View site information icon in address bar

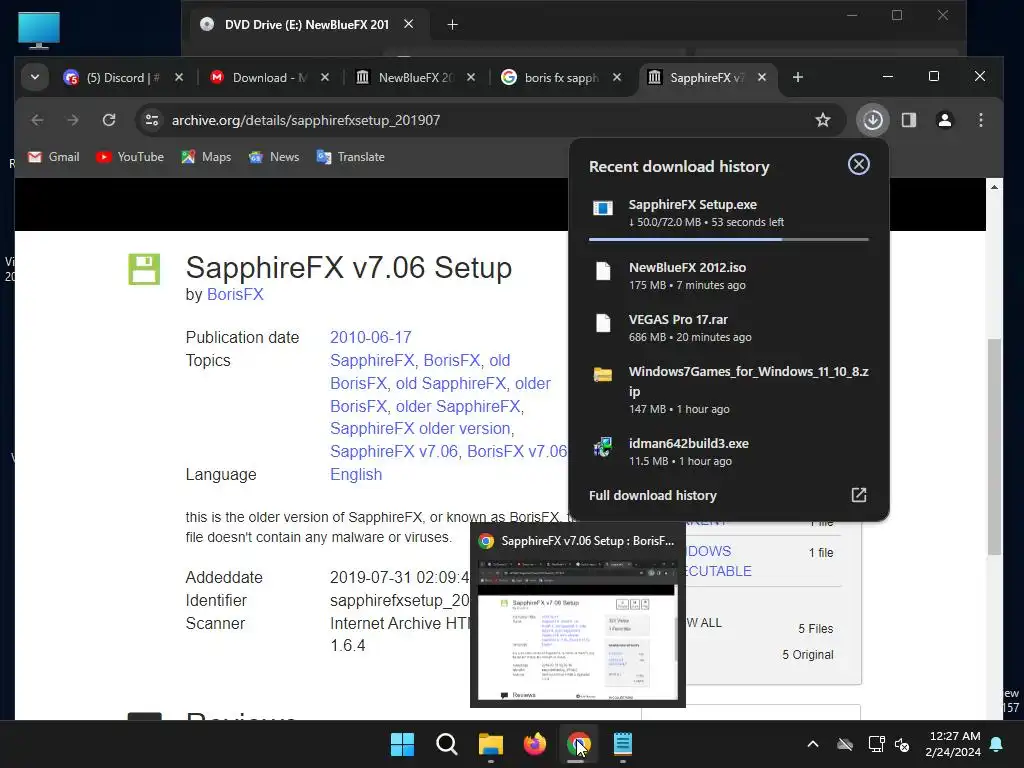click(152, 120)
